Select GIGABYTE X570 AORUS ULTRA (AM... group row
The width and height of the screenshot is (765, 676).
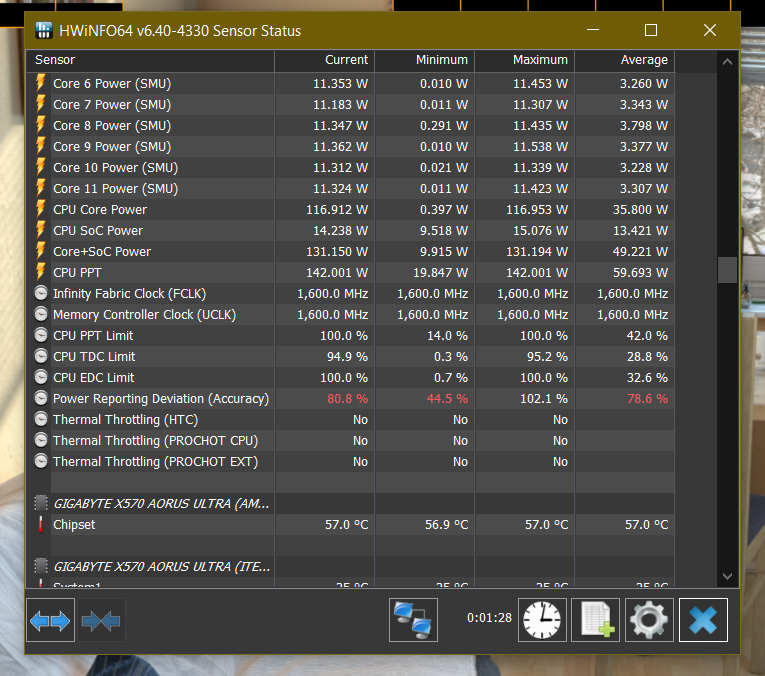point(350,503)
